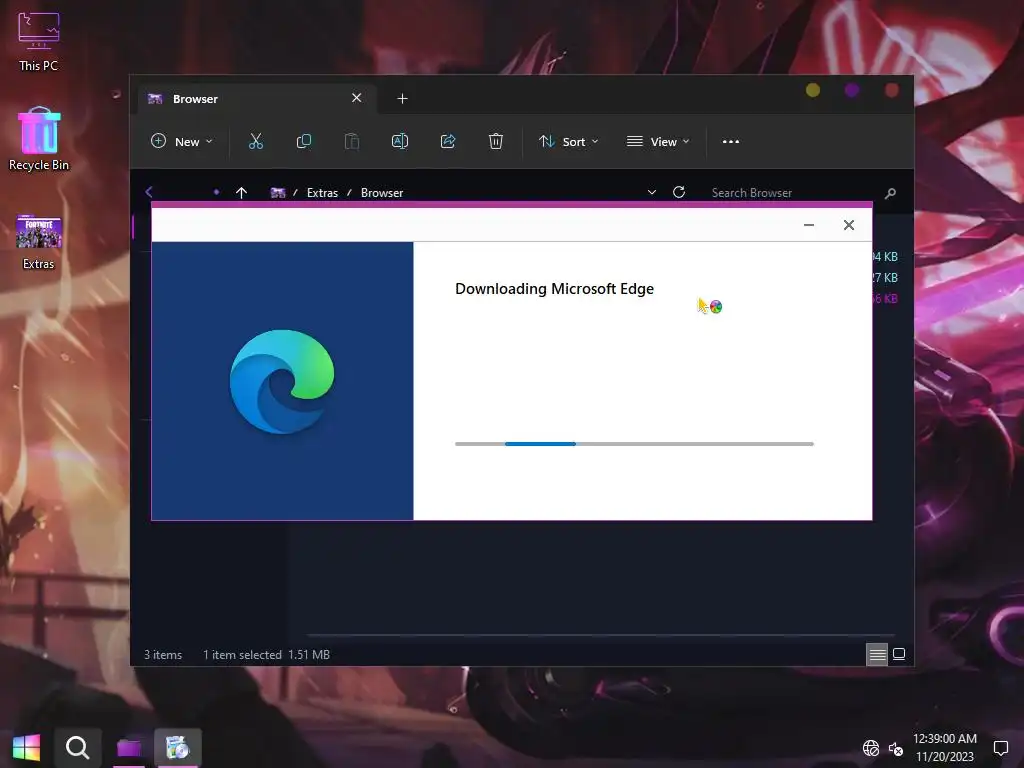Click the '3 items' status text

coord(163,654)
